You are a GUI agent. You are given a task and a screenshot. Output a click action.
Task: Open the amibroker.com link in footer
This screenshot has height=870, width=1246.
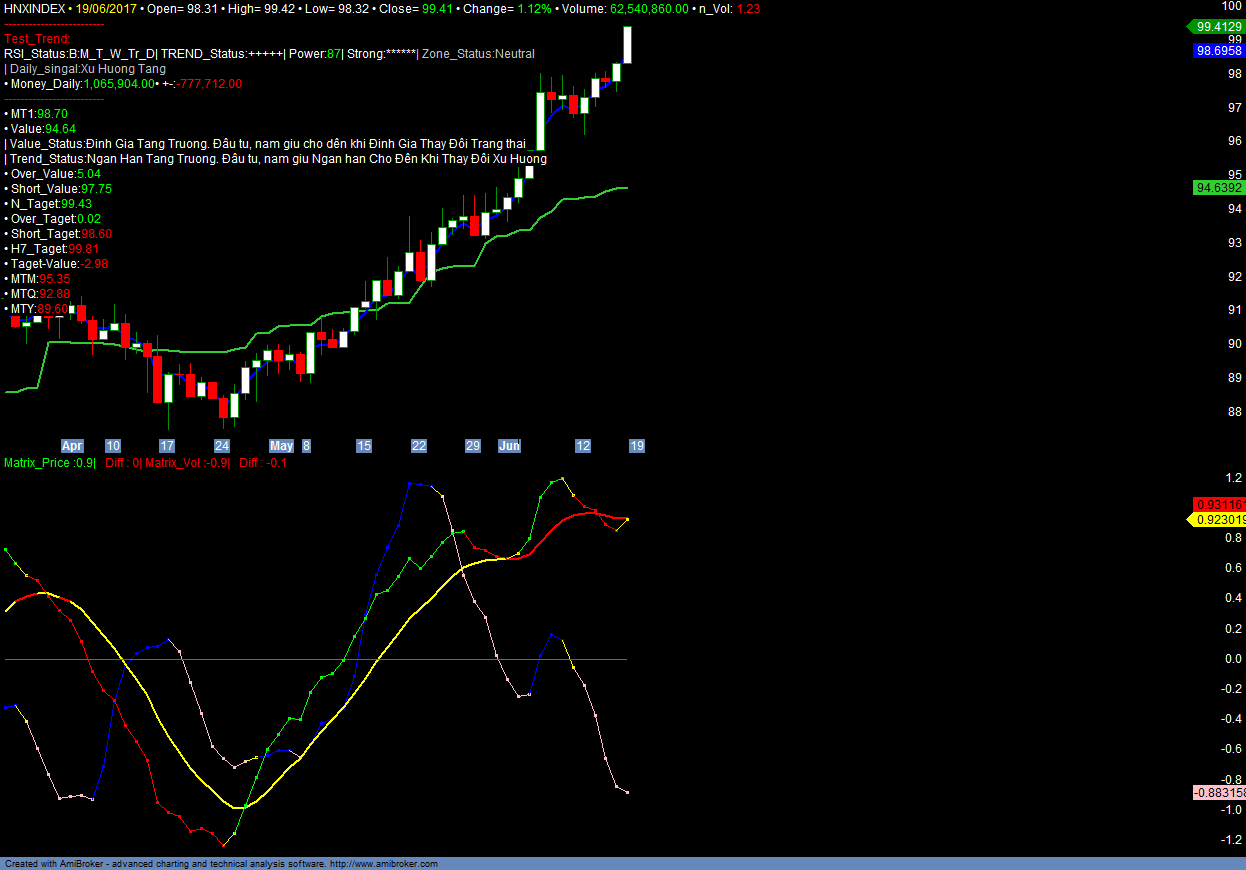point(384,863)
